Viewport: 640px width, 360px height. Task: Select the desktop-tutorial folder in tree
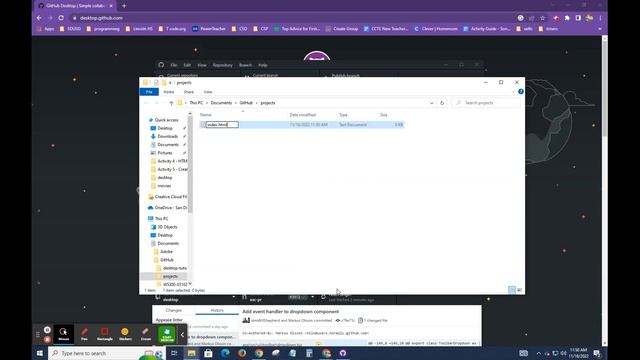(x=175, y=268)
